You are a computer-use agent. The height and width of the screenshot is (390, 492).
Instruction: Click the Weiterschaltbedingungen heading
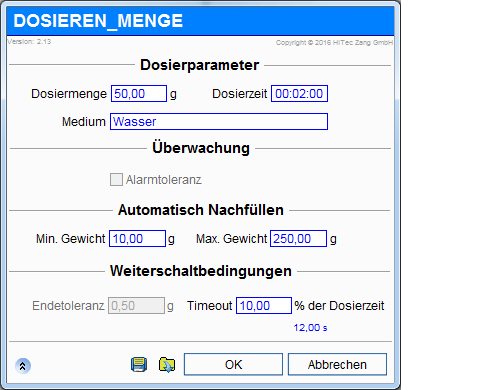[x=201, y=271]
